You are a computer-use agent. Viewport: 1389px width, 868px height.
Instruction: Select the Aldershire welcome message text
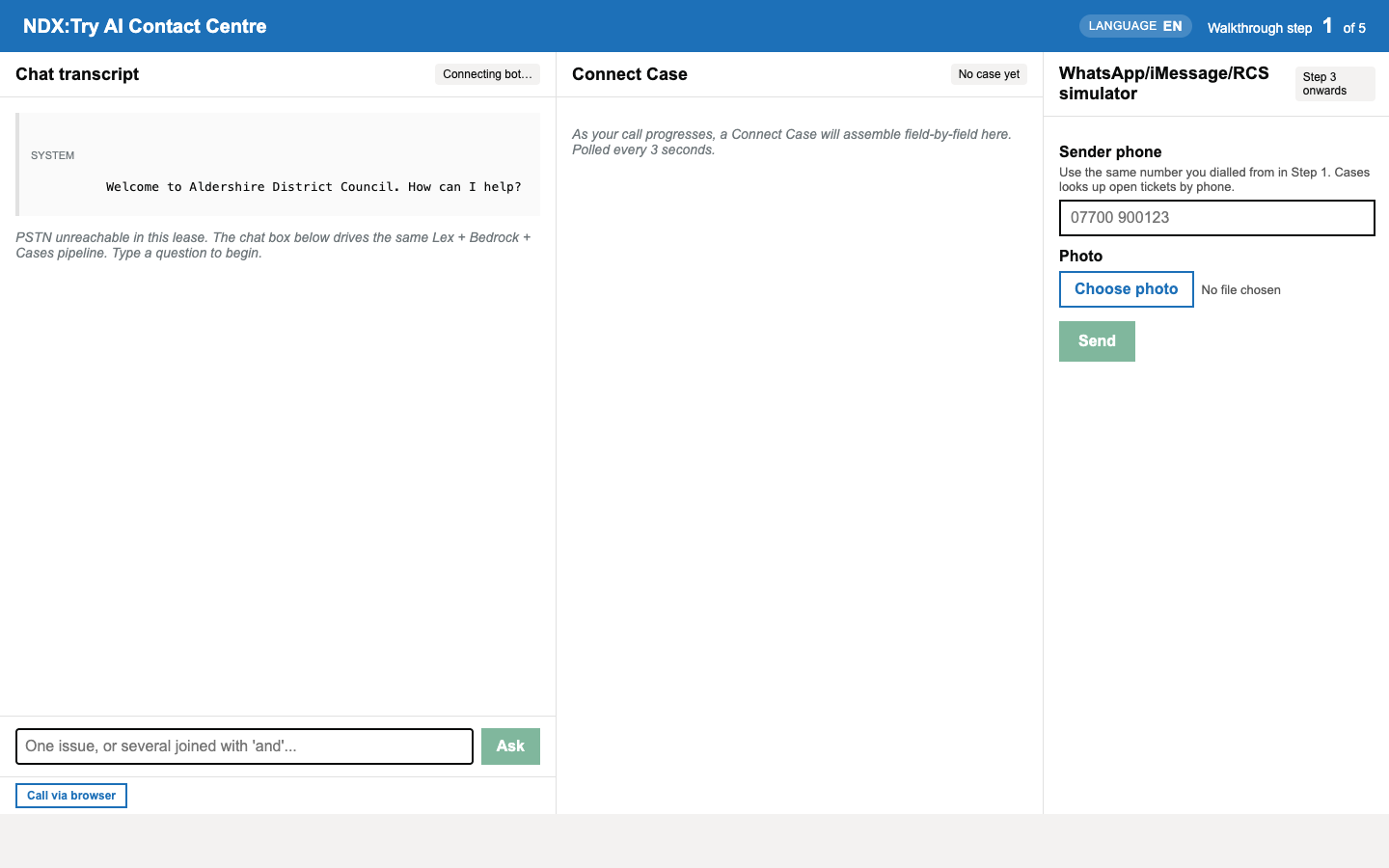pos(313,187)
